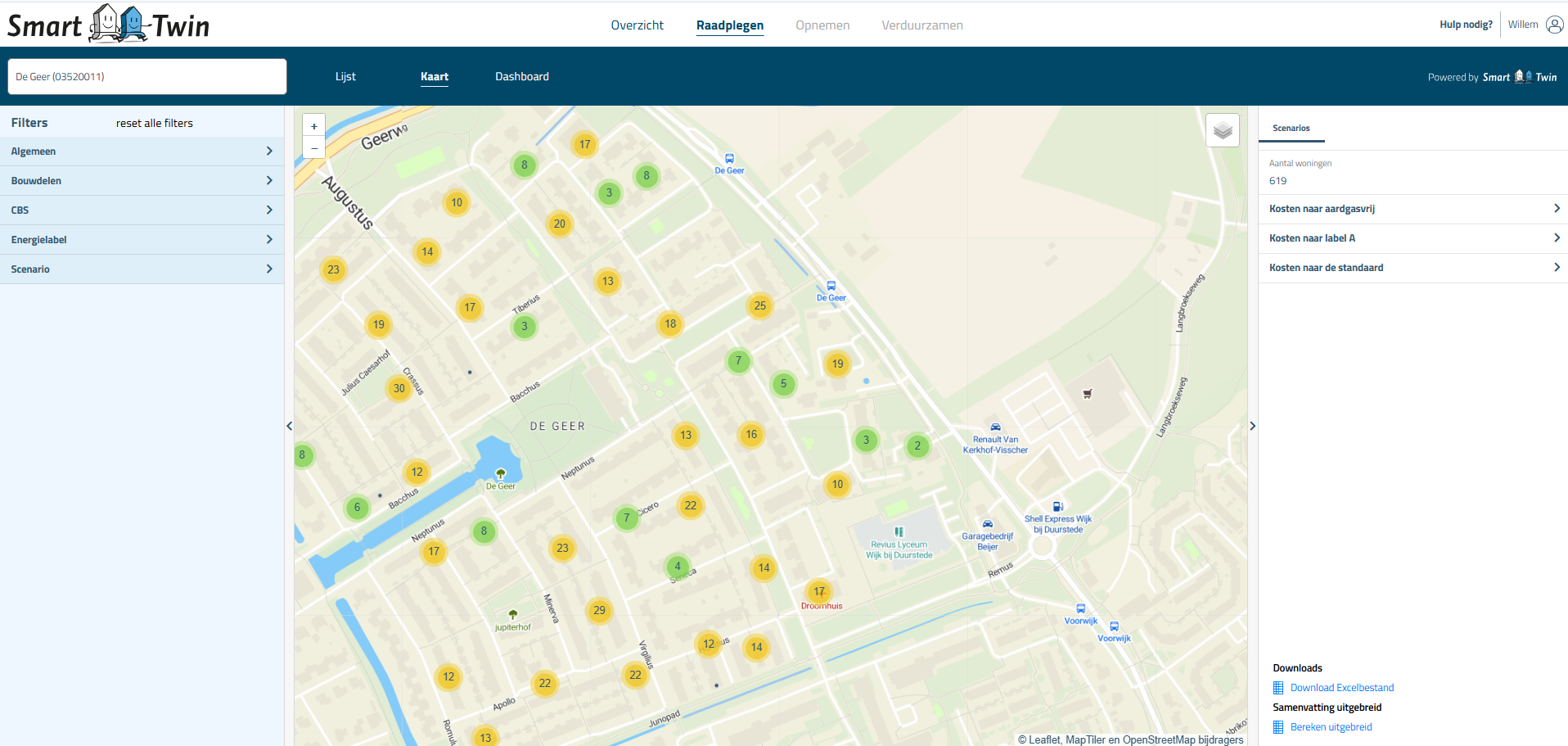This screenshot has height=746, width=1568.
Task: Collapse the left filters panel
Action: (x=289, y=426)
